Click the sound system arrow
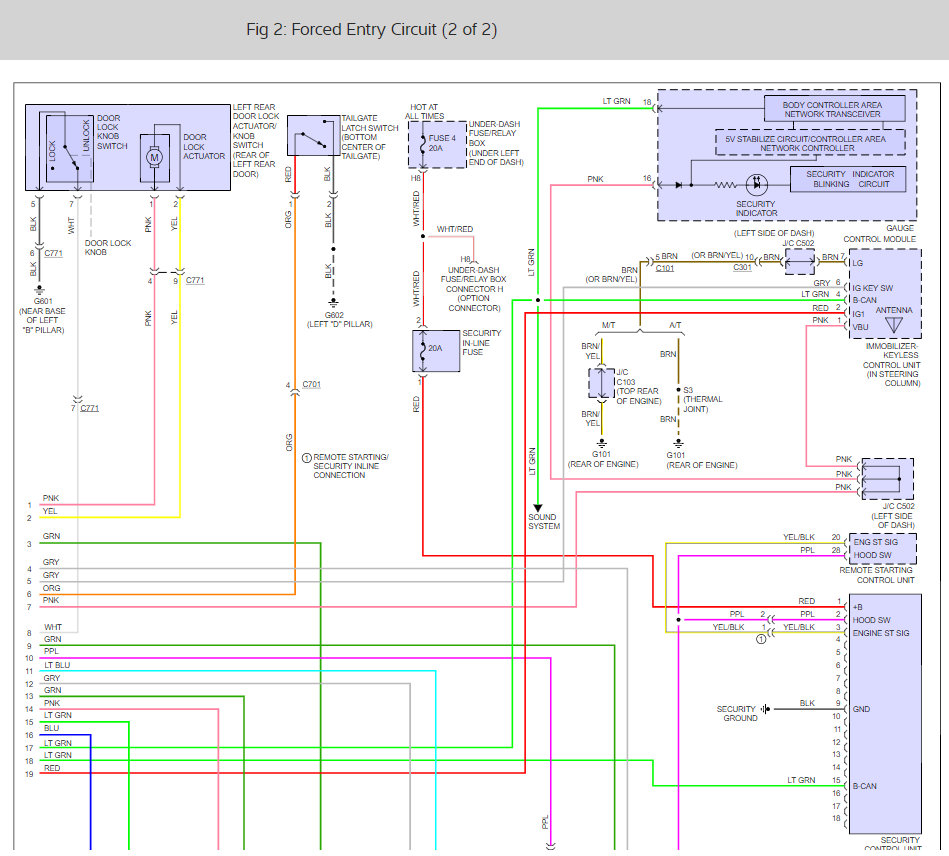Viewport: 949px width, 856px height. pyautogui.click(x=537, y=508)
